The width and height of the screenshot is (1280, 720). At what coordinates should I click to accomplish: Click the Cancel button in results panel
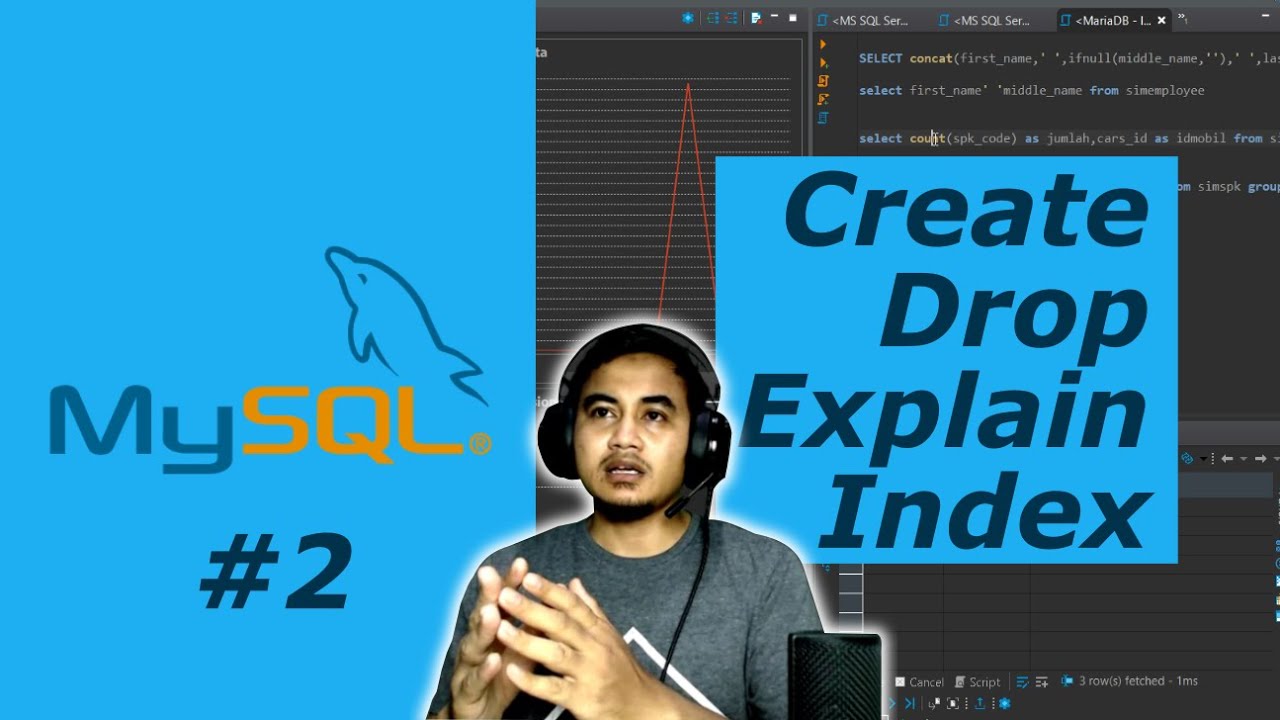pyautogui.click(x=918, y=682)
